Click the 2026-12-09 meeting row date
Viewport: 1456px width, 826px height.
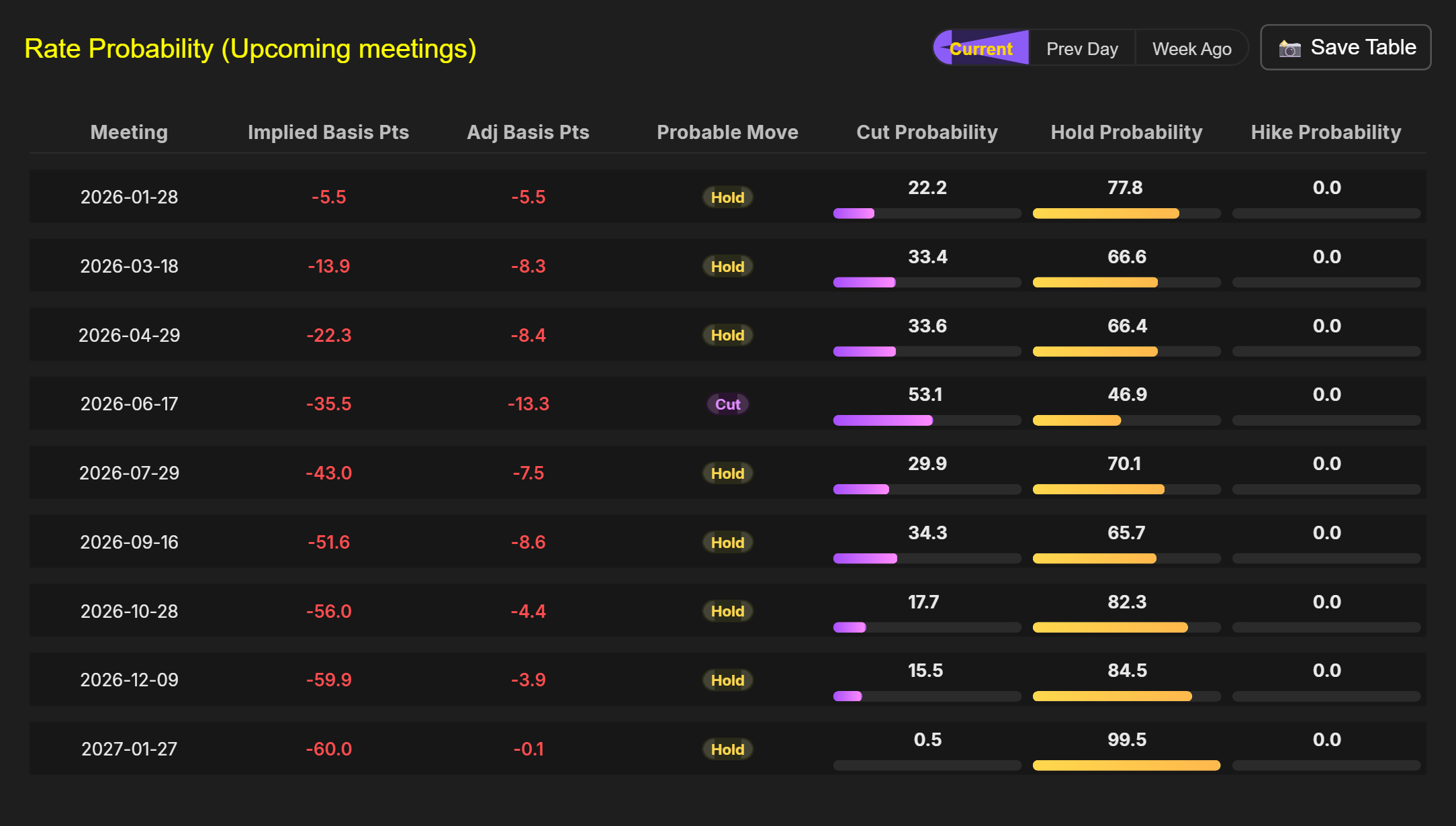tap(129, 680)
